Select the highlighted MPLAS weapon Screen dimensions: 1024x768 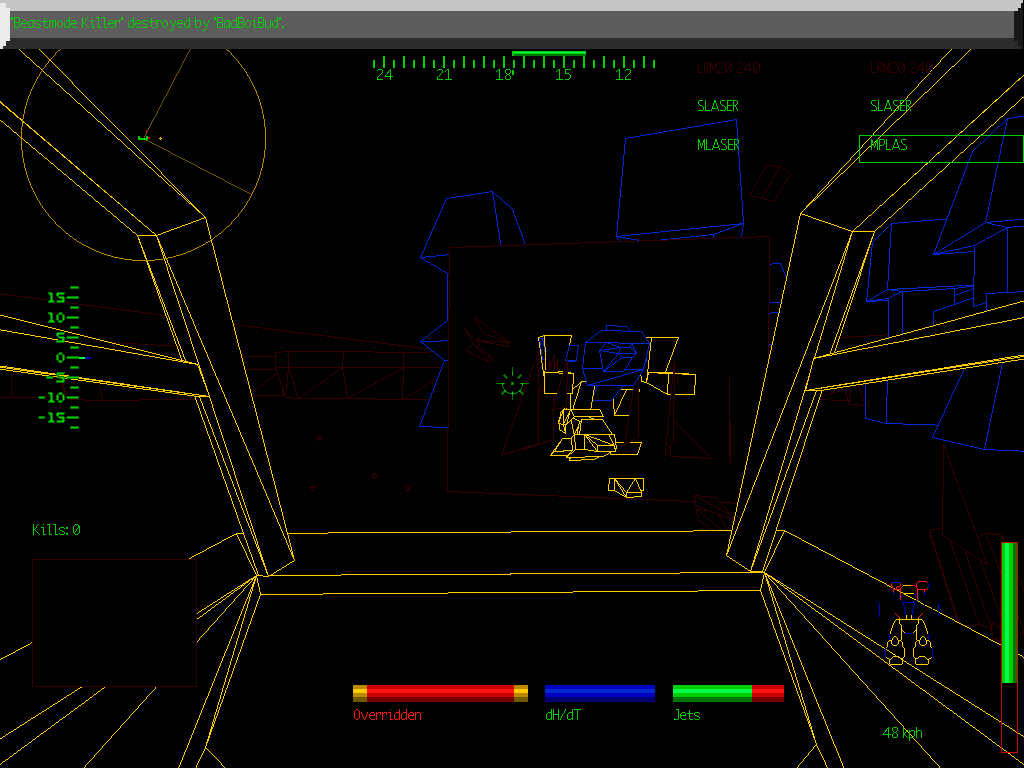pos(940,147)
